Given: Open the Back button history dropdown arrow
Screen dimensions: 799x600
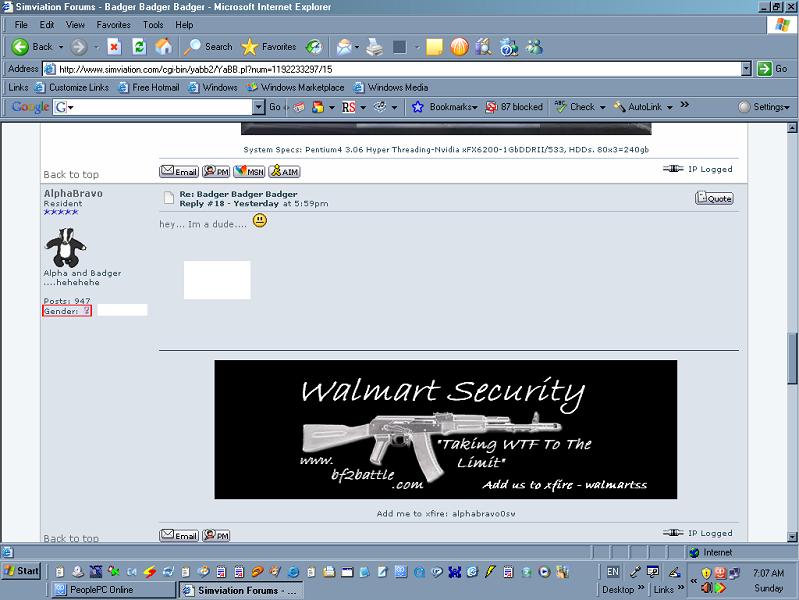Looking at the screenshot, I should [x=61, y=47].
